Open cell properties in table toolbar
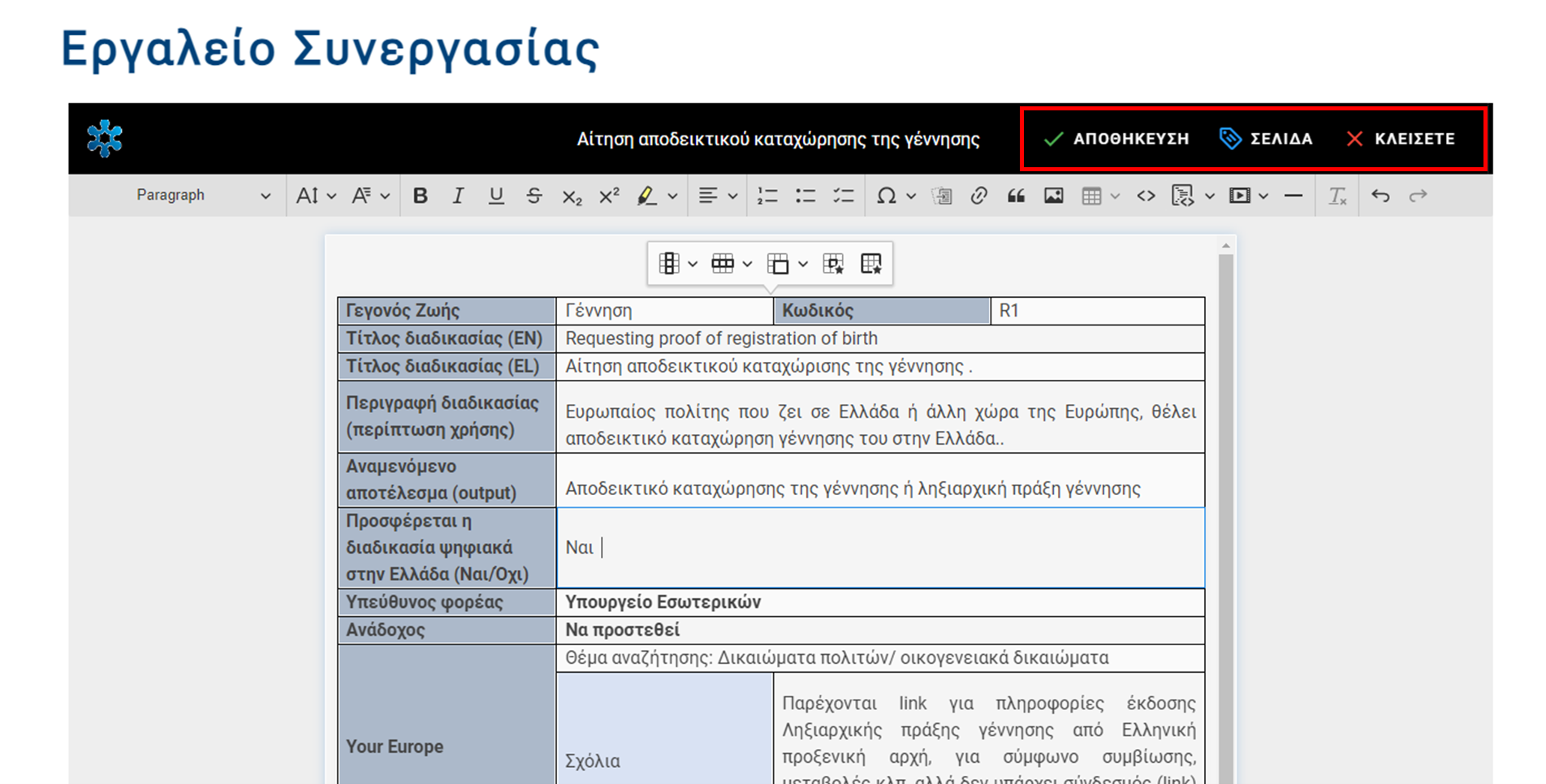 [833, 264]
